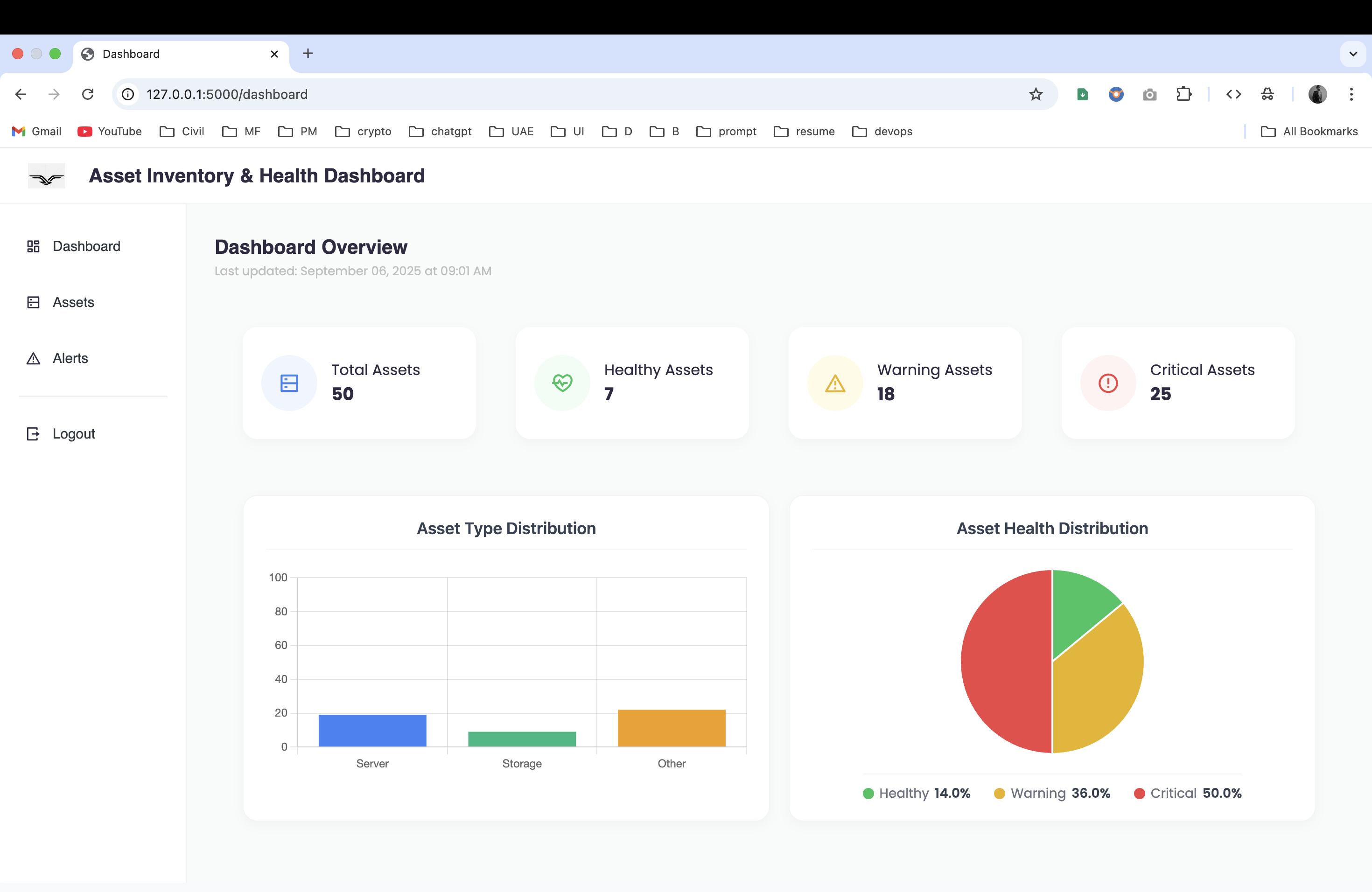
Task: Click the Logout icon in sidebar
Action: pyautogui.click(x=33, y=433)
